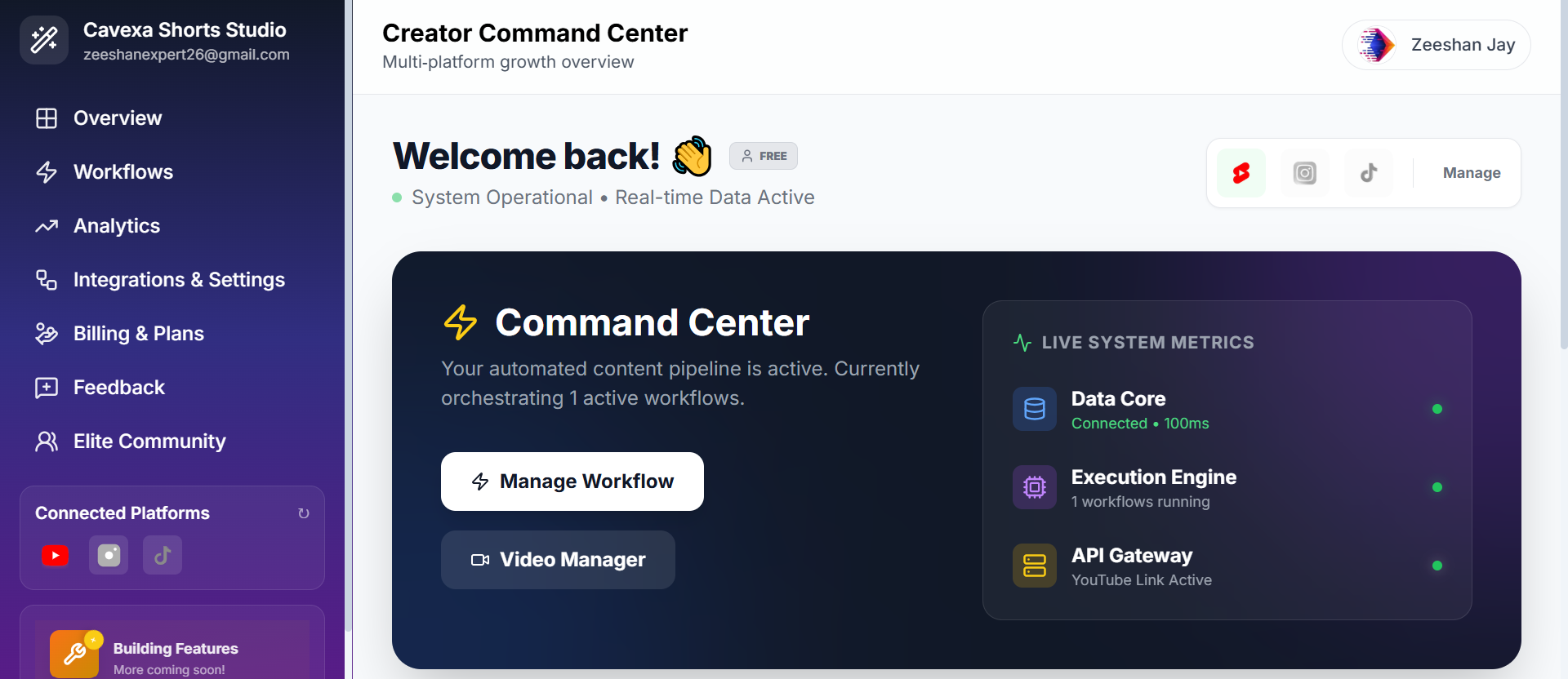Select the Instagram icon beside Manage
Viewport: 1568px width, 679px height.
coord(1305,173)
